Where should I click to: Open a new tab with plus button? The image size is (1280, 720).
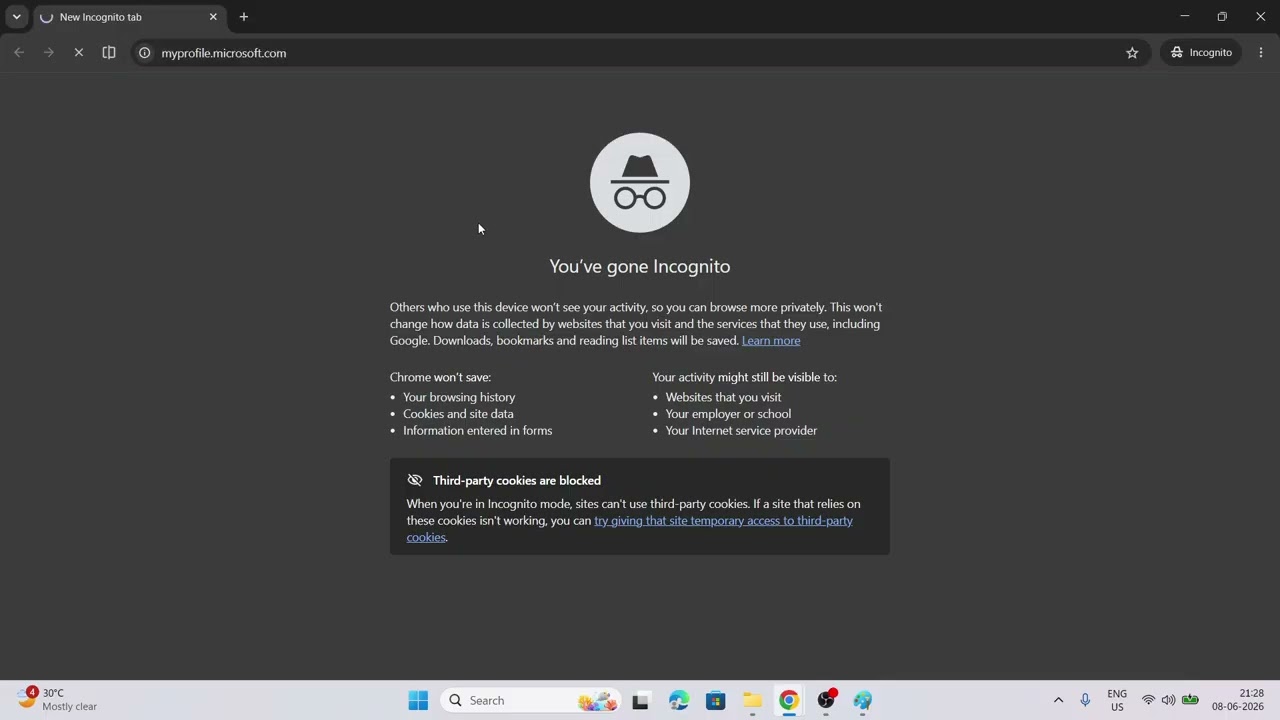(243, 17)
